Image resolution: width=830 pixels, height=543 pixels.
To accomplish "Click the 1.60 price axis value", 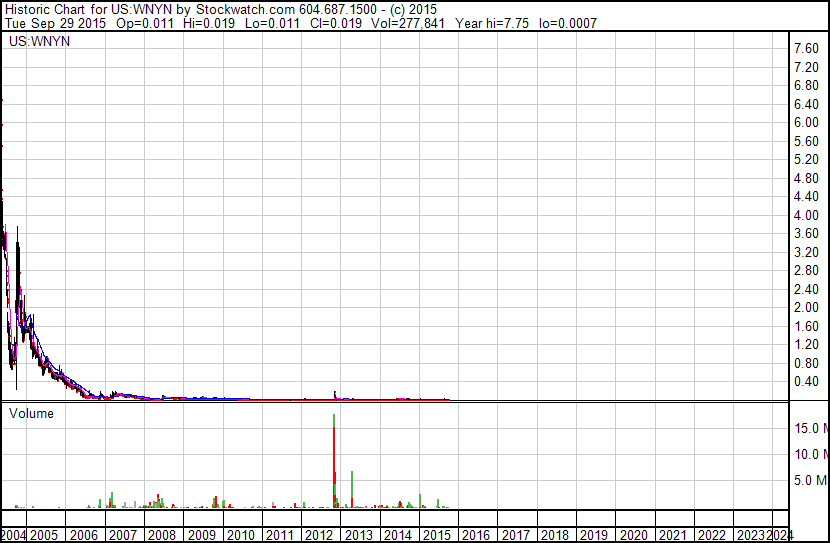I will 806,326.
